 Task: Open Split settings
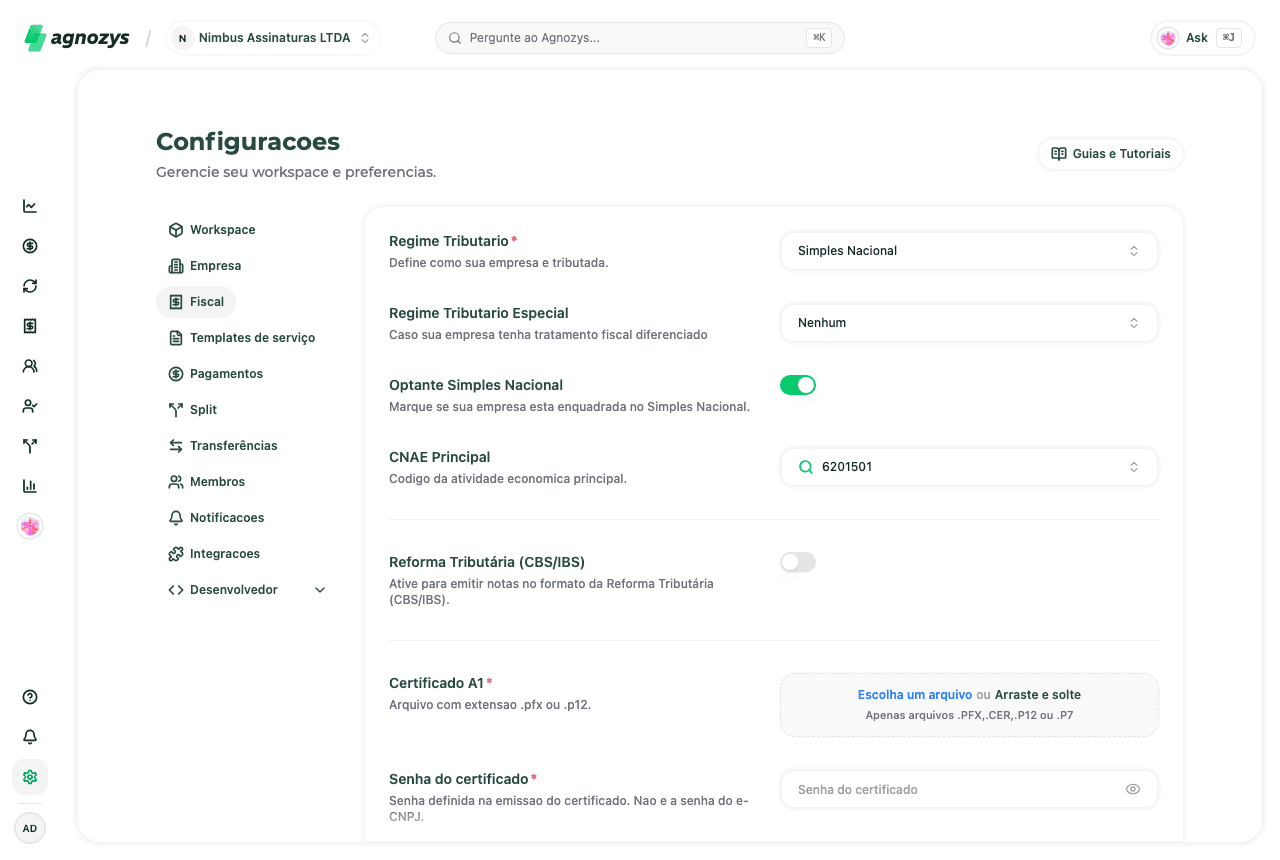click(192, 410)
